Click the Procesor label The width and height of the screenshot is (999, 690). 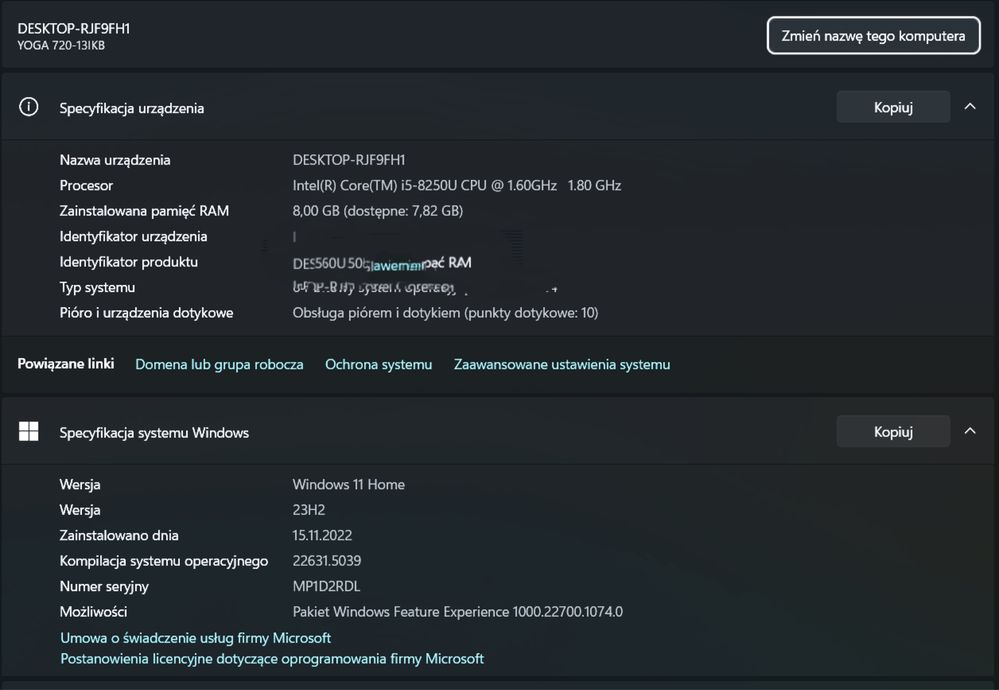tap(86, 185)
